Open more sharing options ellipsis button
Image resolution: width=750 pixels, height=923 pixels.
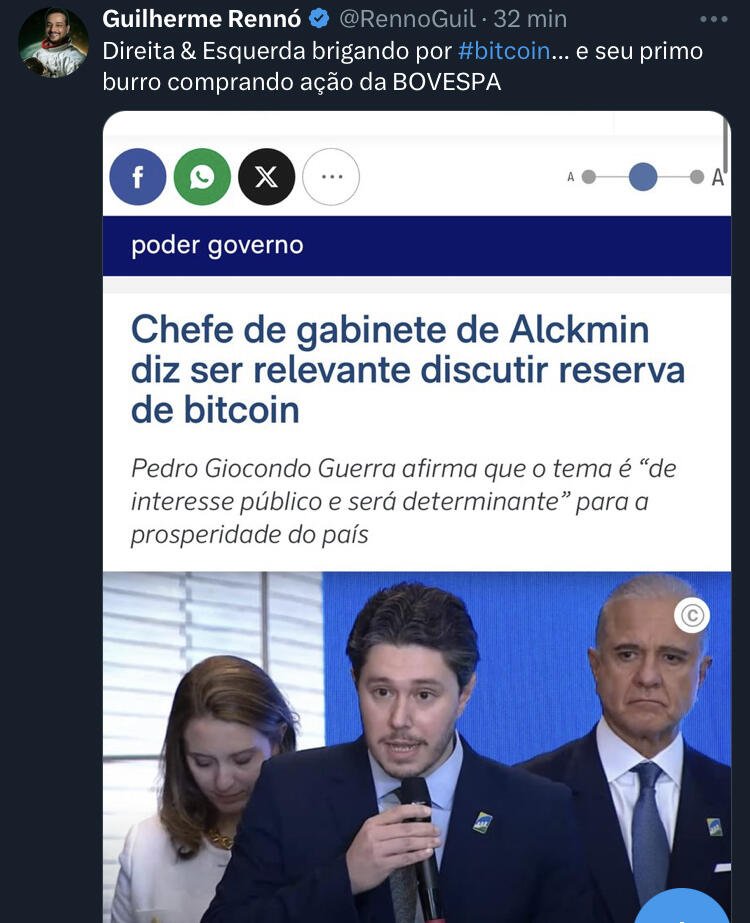point(331,177)
